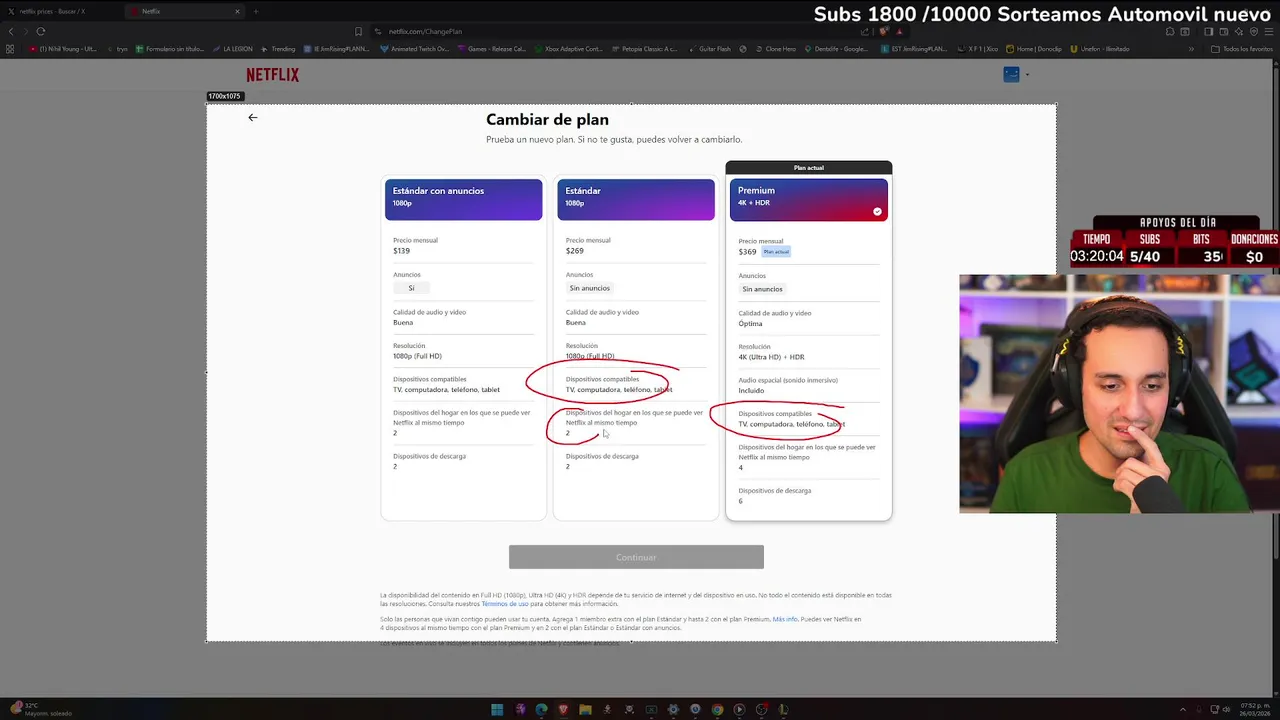
Task: Open the media player taskbar icon
Action: 739,710
